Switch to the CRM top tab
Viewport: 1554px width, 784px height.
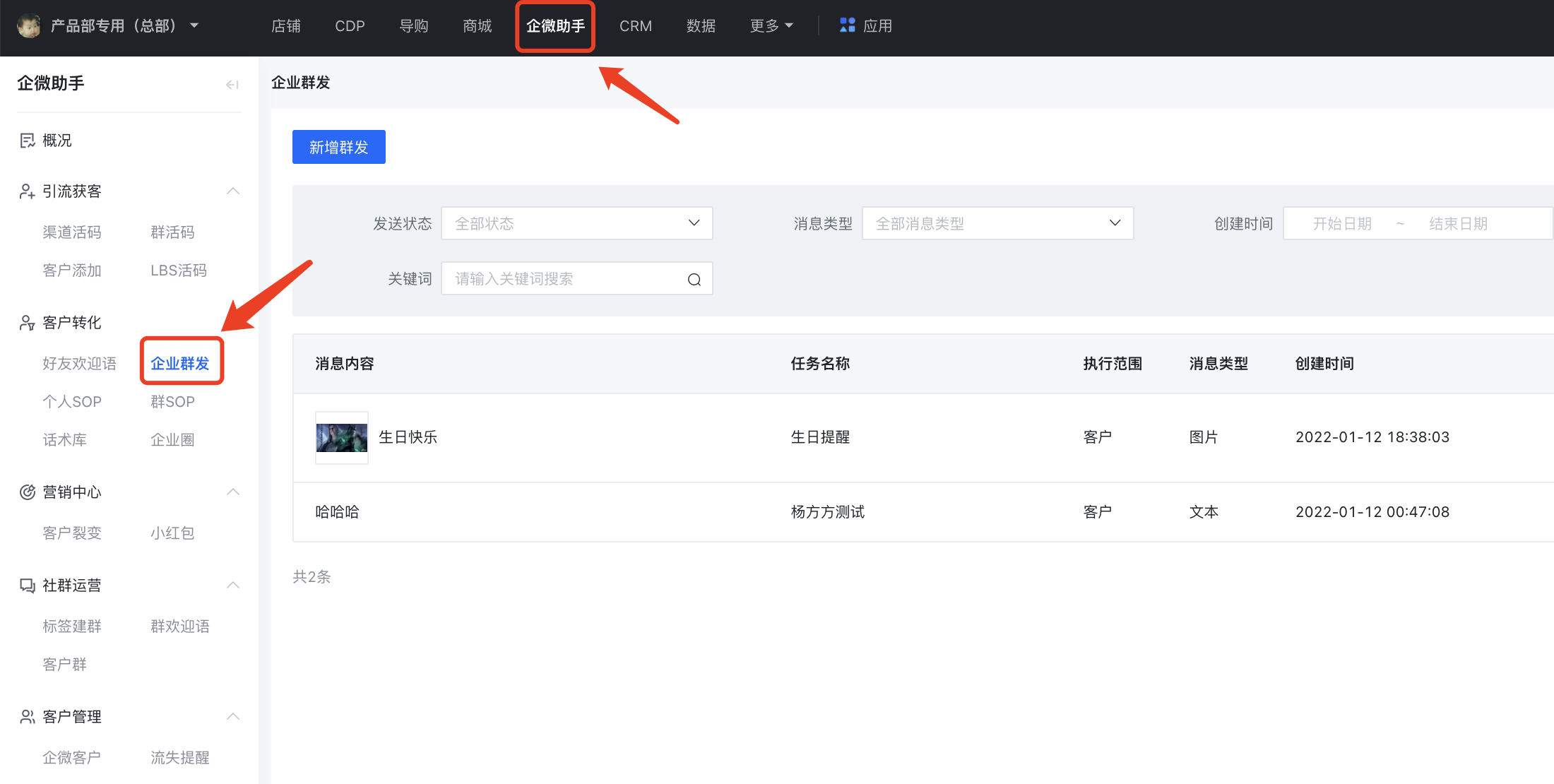635,26
